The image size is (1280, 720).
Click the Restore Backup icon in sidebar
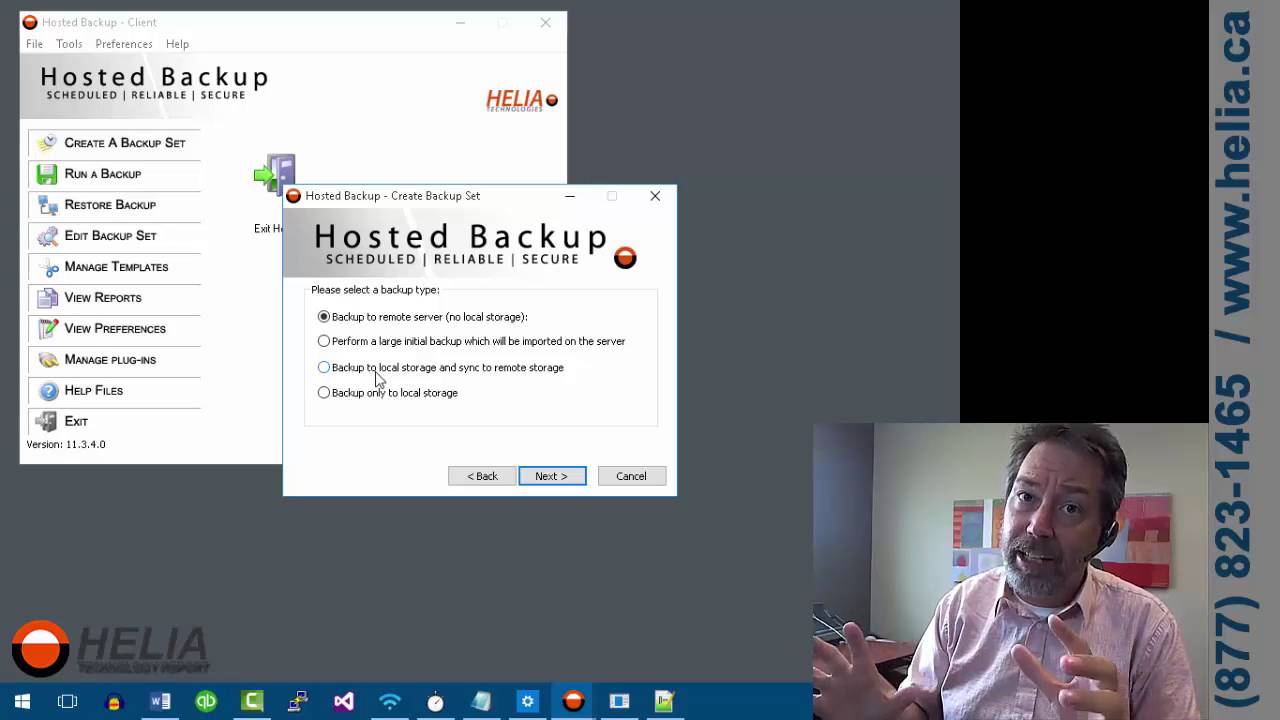point(47,205)
